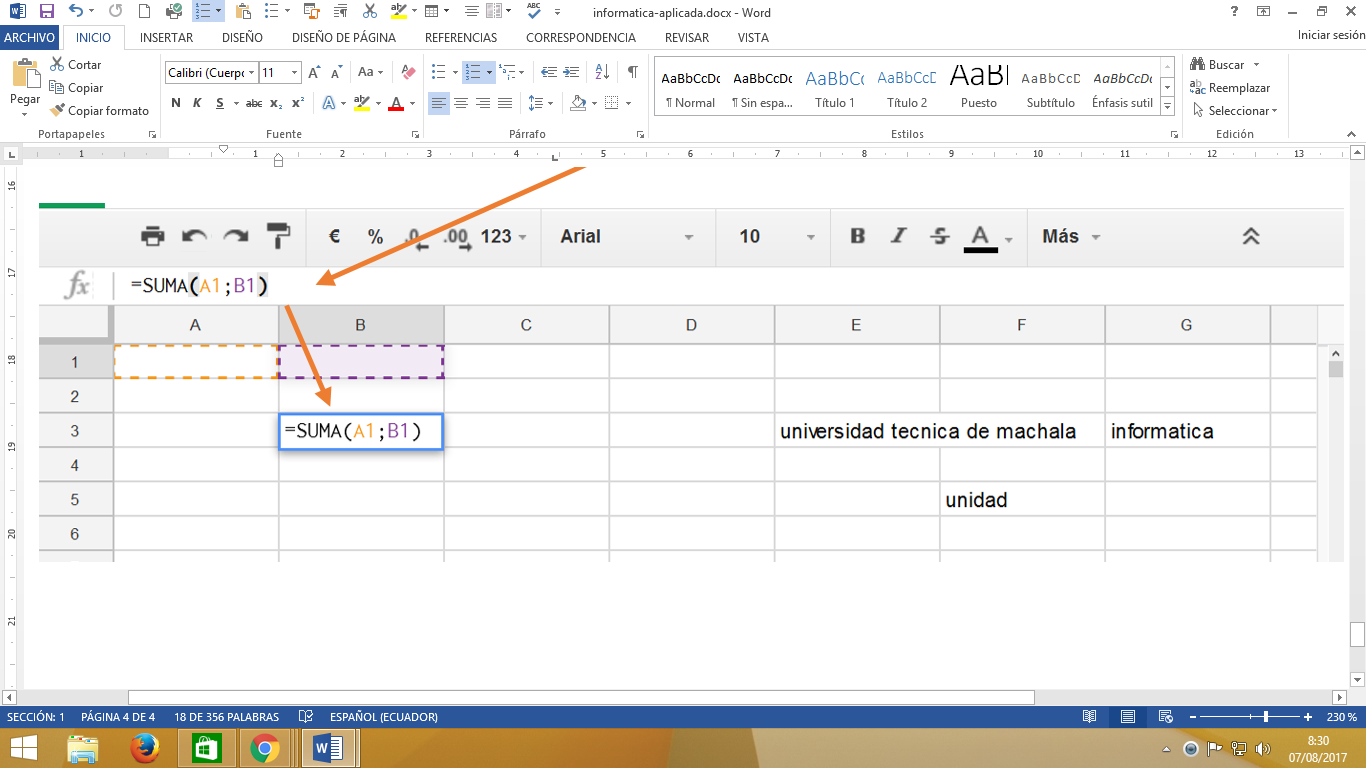The height and width of the screenshot is (768, 1366).
Task: Click the Ordenar A-Z sort icon
Action: click(601, 73)
